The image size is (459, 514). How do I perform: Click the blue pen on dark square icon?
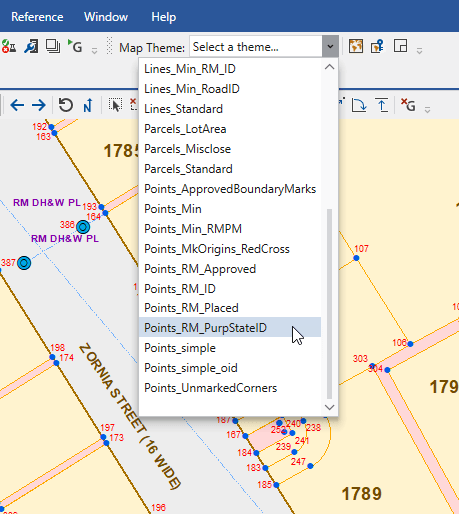pyautogui.click(x=31, y=46)
